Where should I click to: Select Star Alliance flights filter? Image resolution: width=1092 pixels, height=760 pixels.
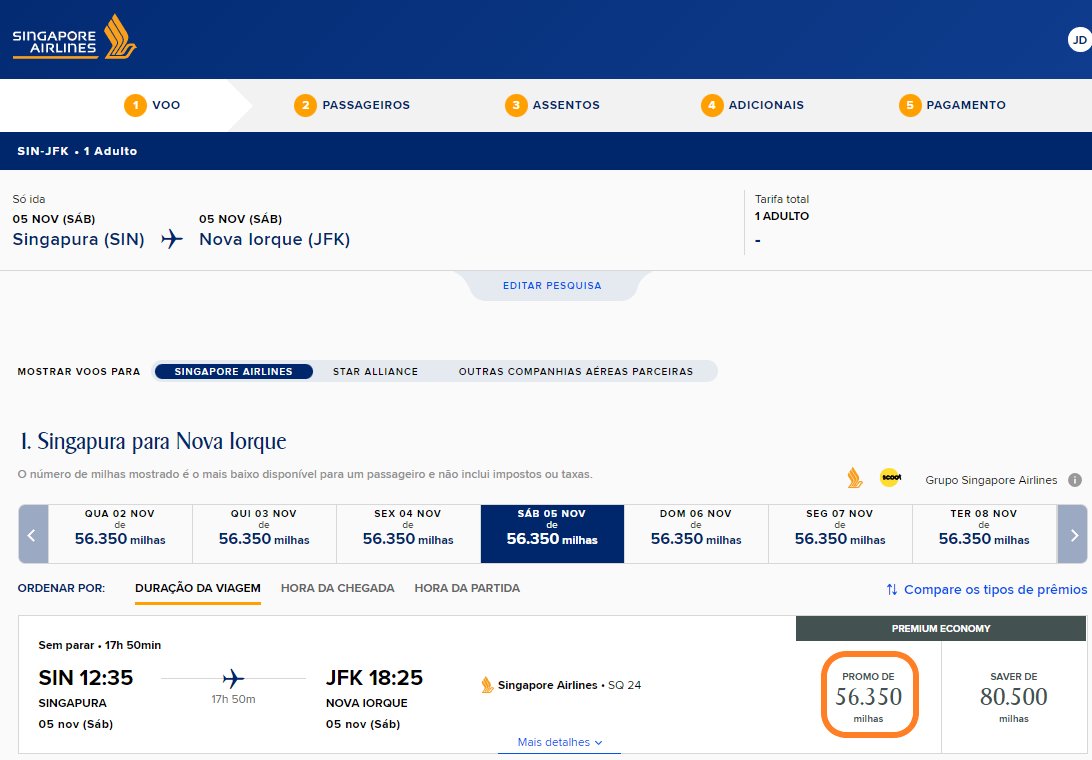coord(375,372)
